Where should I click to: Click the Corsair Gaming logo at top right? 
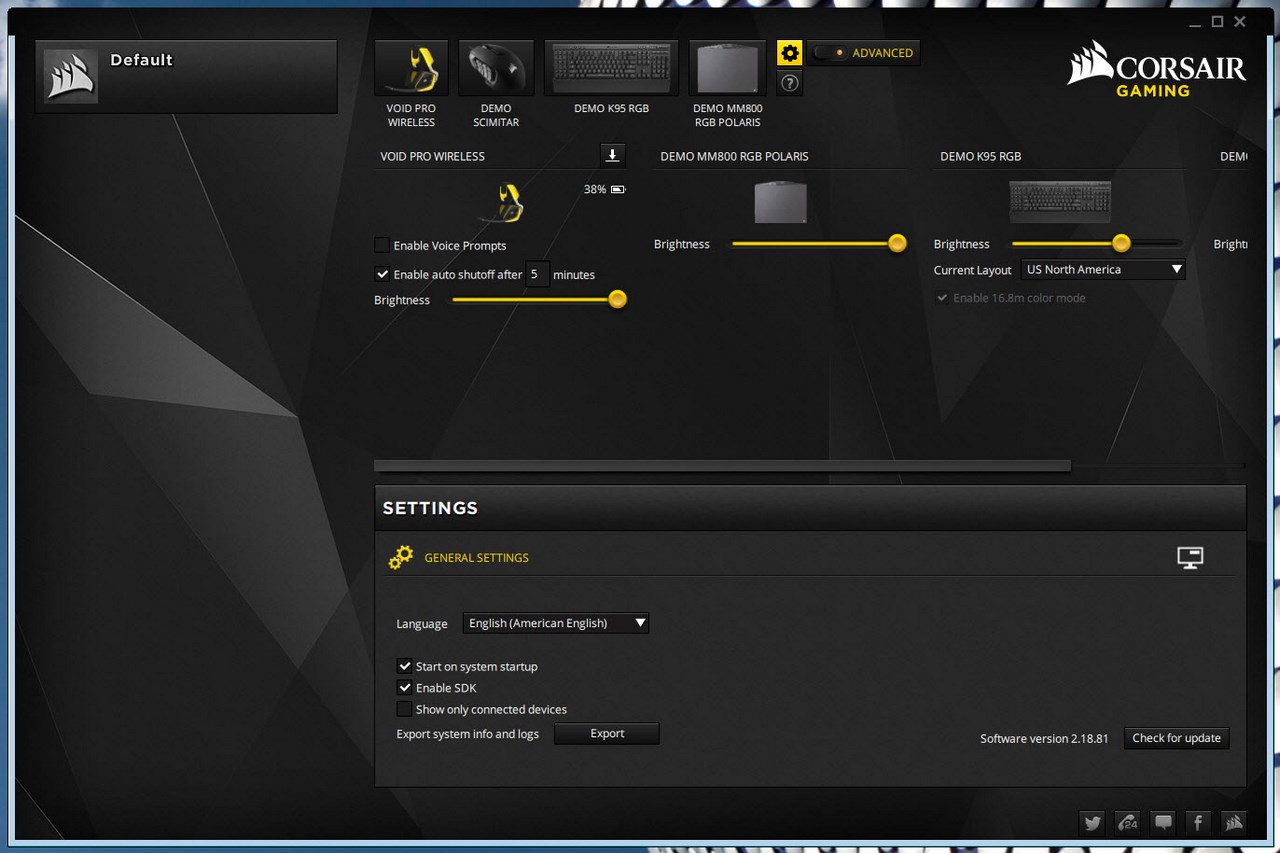[x=1157, y=69]
